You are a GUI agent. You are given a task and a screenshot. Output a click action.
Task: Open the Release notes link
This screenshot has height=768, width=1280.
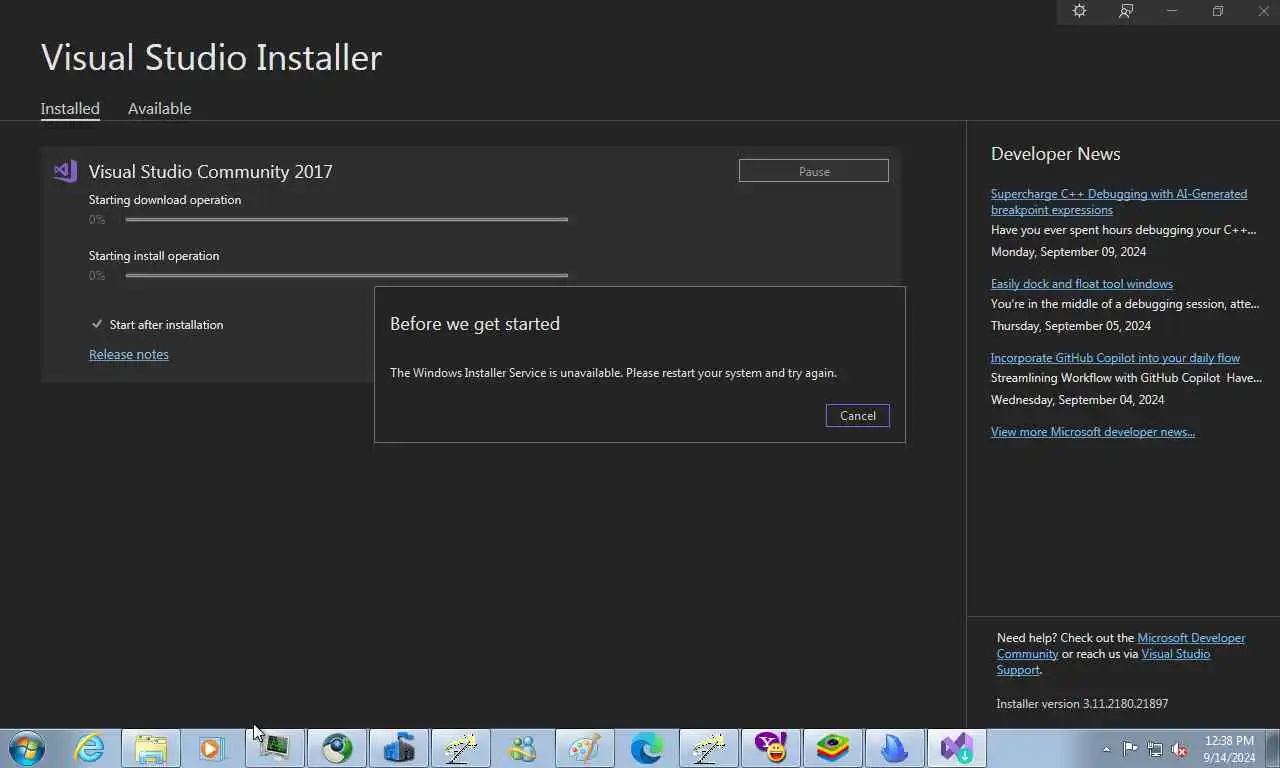(x=129, y=354)
